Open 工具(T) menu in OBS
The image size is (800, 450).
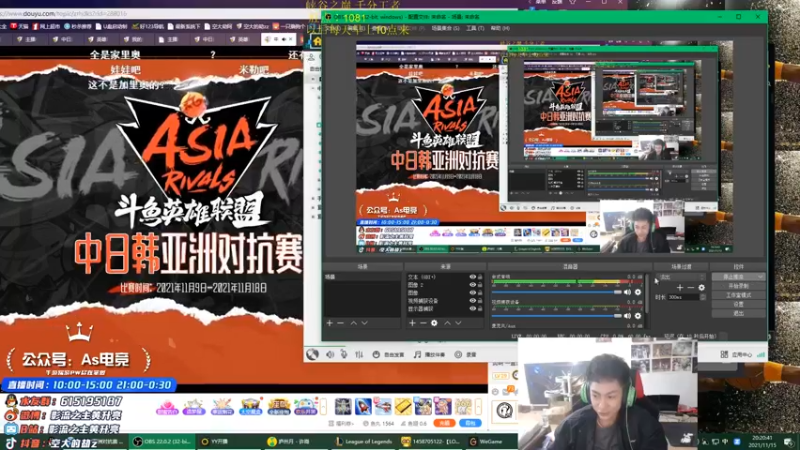coord(475,28)
